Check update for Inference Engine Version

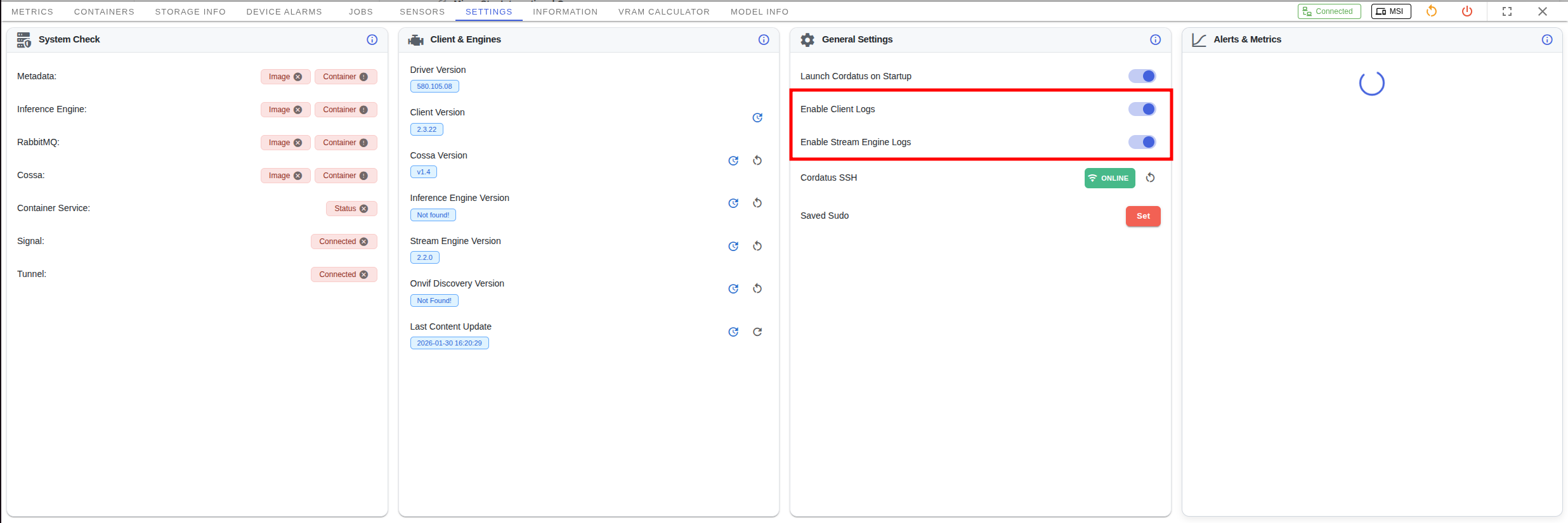733,203
